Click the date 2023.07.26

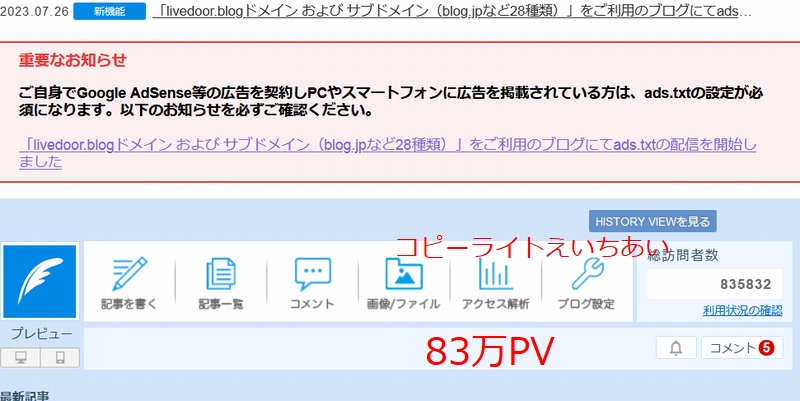pos(34,11)
